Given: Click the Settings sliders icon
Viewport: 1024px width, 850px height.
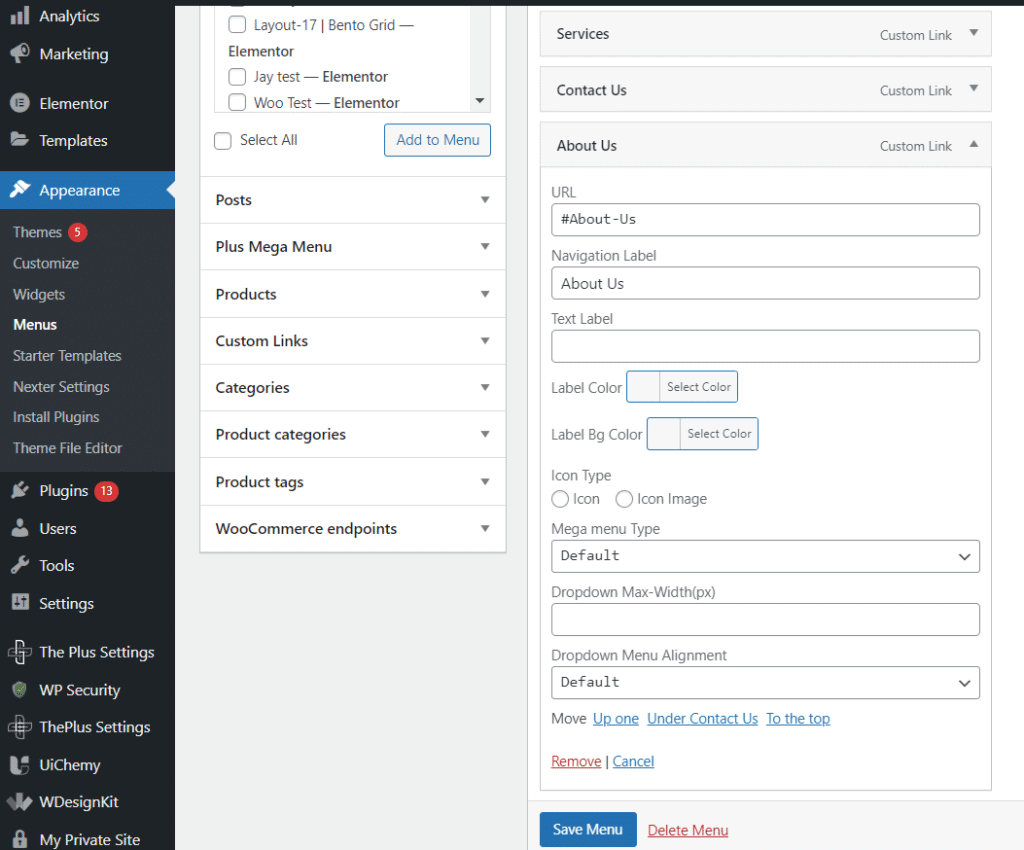Looking at the screenshot, I should [20, 602].
